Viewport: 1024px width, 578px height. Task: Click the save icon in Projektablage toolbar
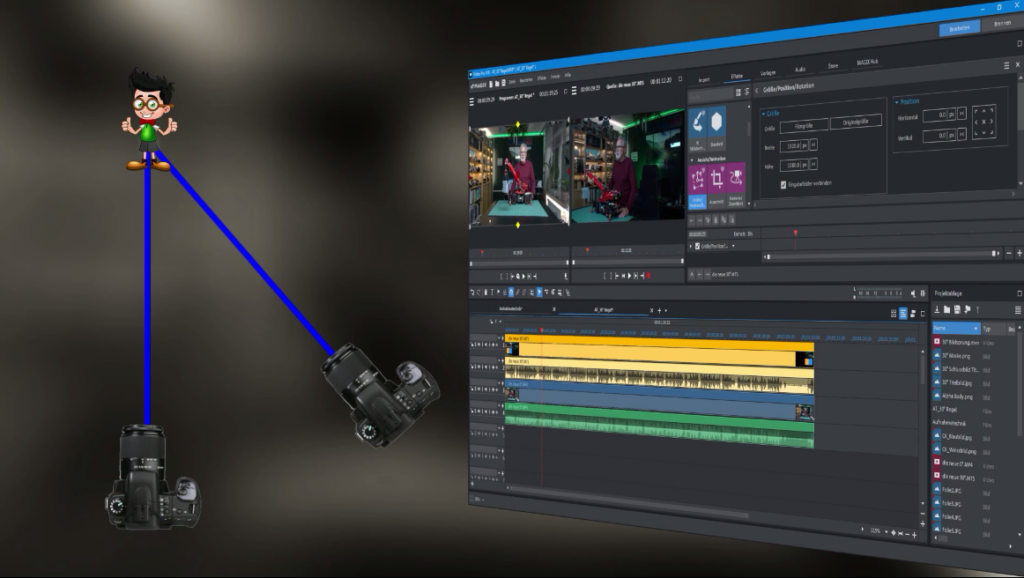tap(957, 310)
